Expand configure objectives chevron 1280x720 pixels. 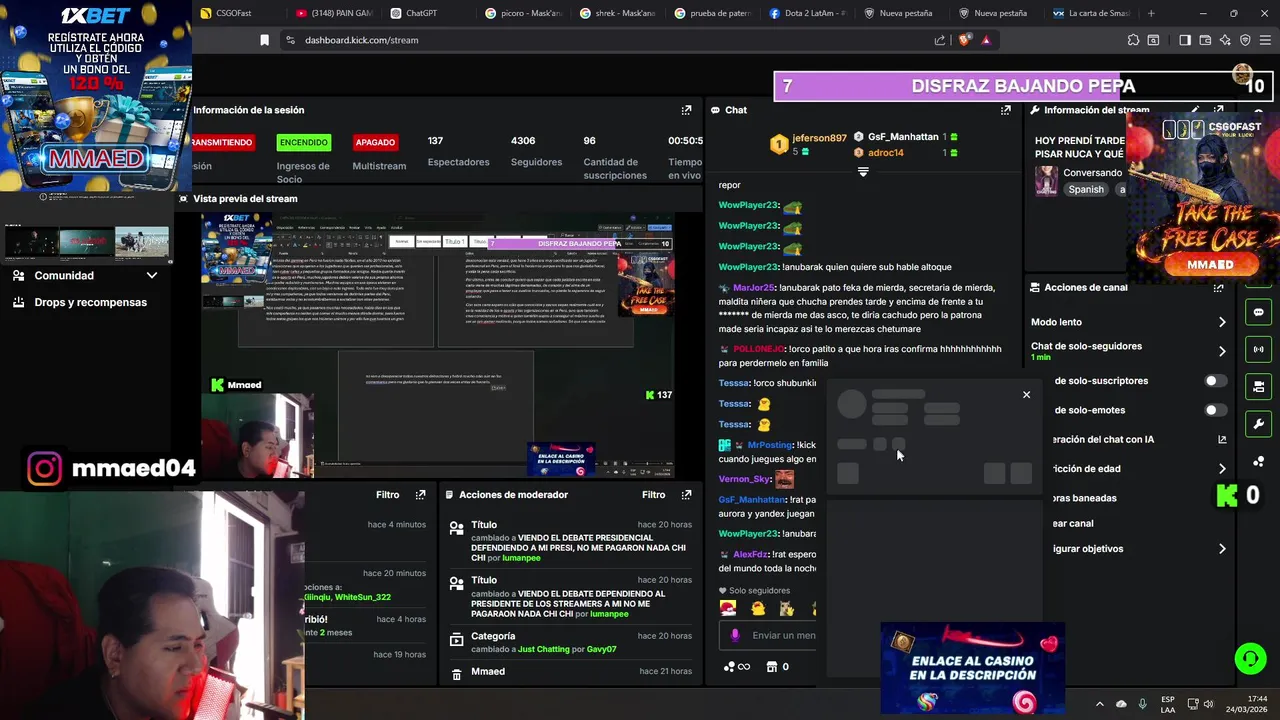click(x=1222, y=549)
